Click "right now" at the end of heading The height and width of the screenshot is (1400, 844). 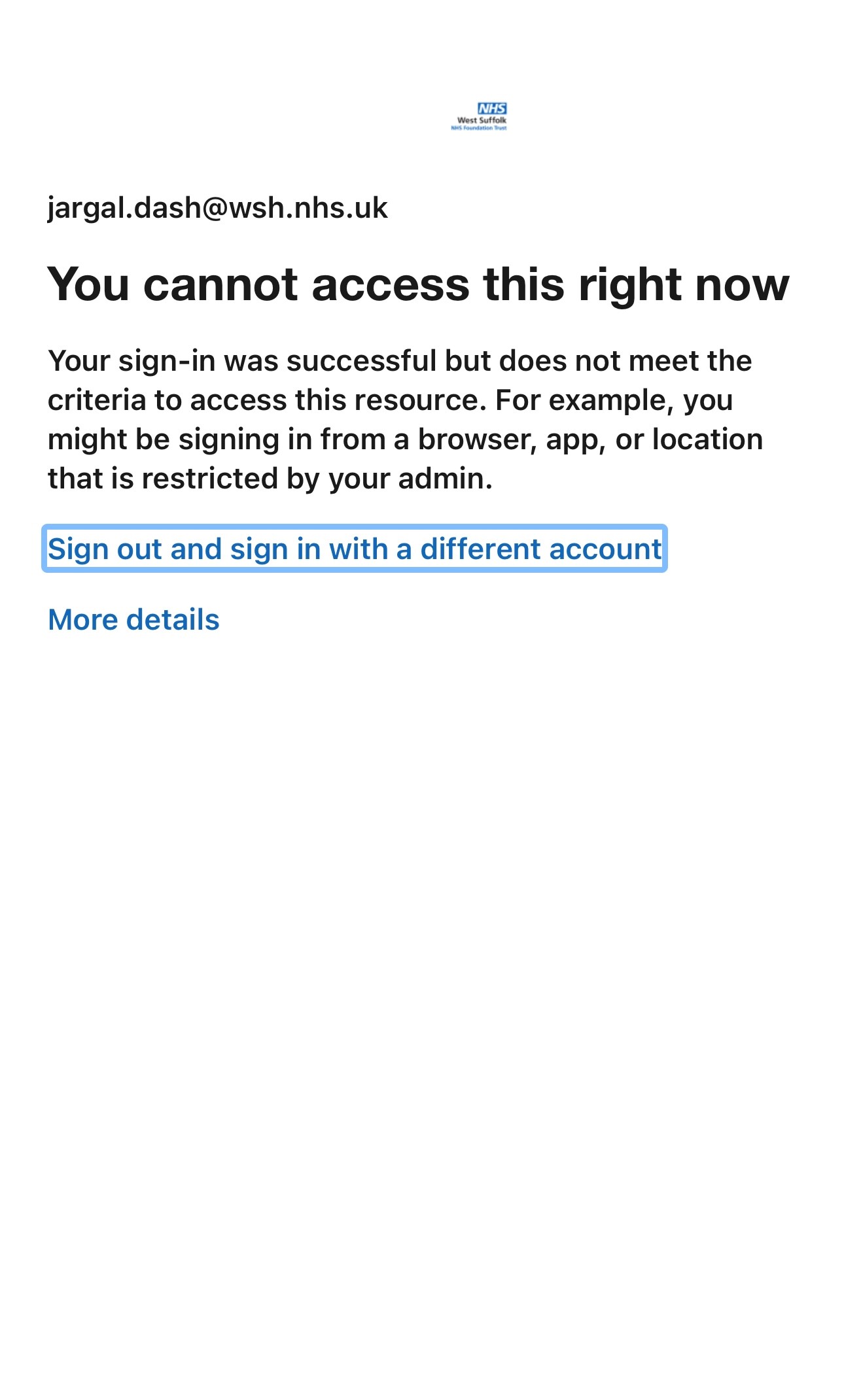pos(684,284)
